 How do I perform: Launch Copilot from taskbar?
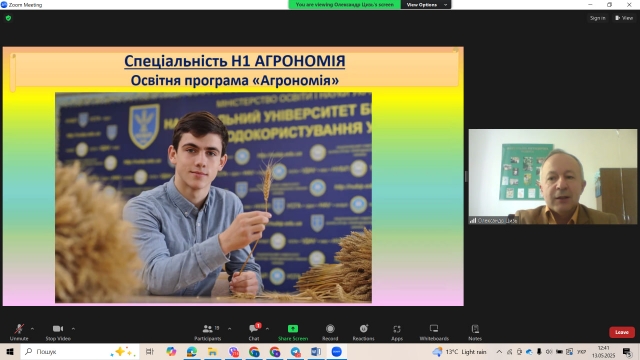[x=171, y=351]
